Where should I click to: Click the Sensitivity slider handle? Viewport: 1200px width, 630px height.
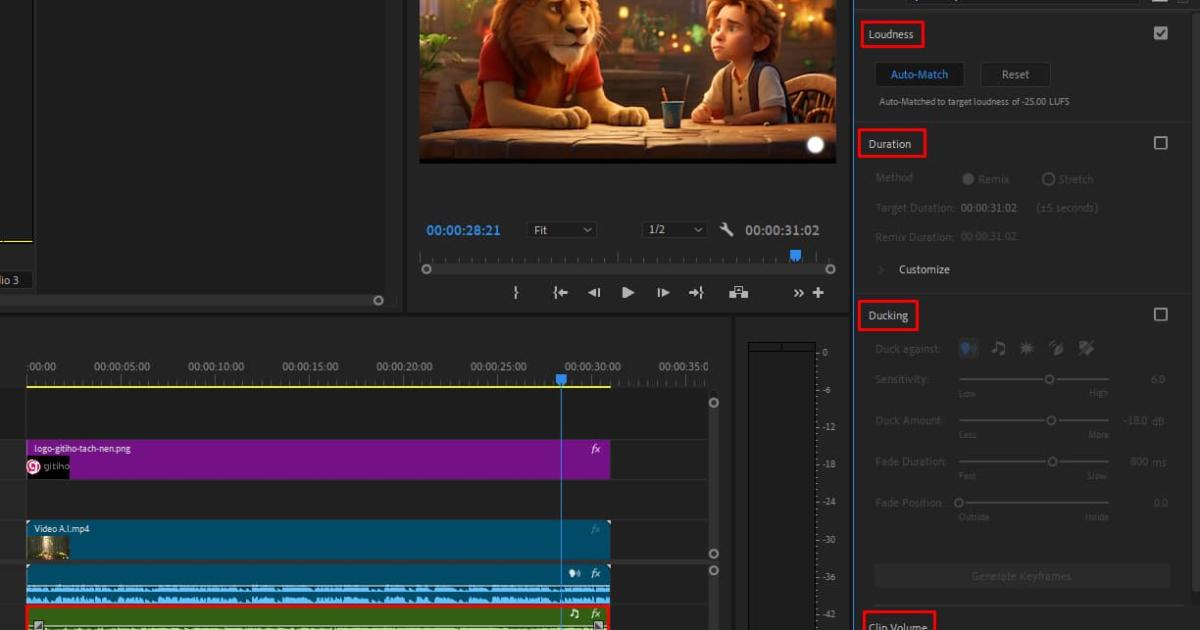(x=1049, y=379)
